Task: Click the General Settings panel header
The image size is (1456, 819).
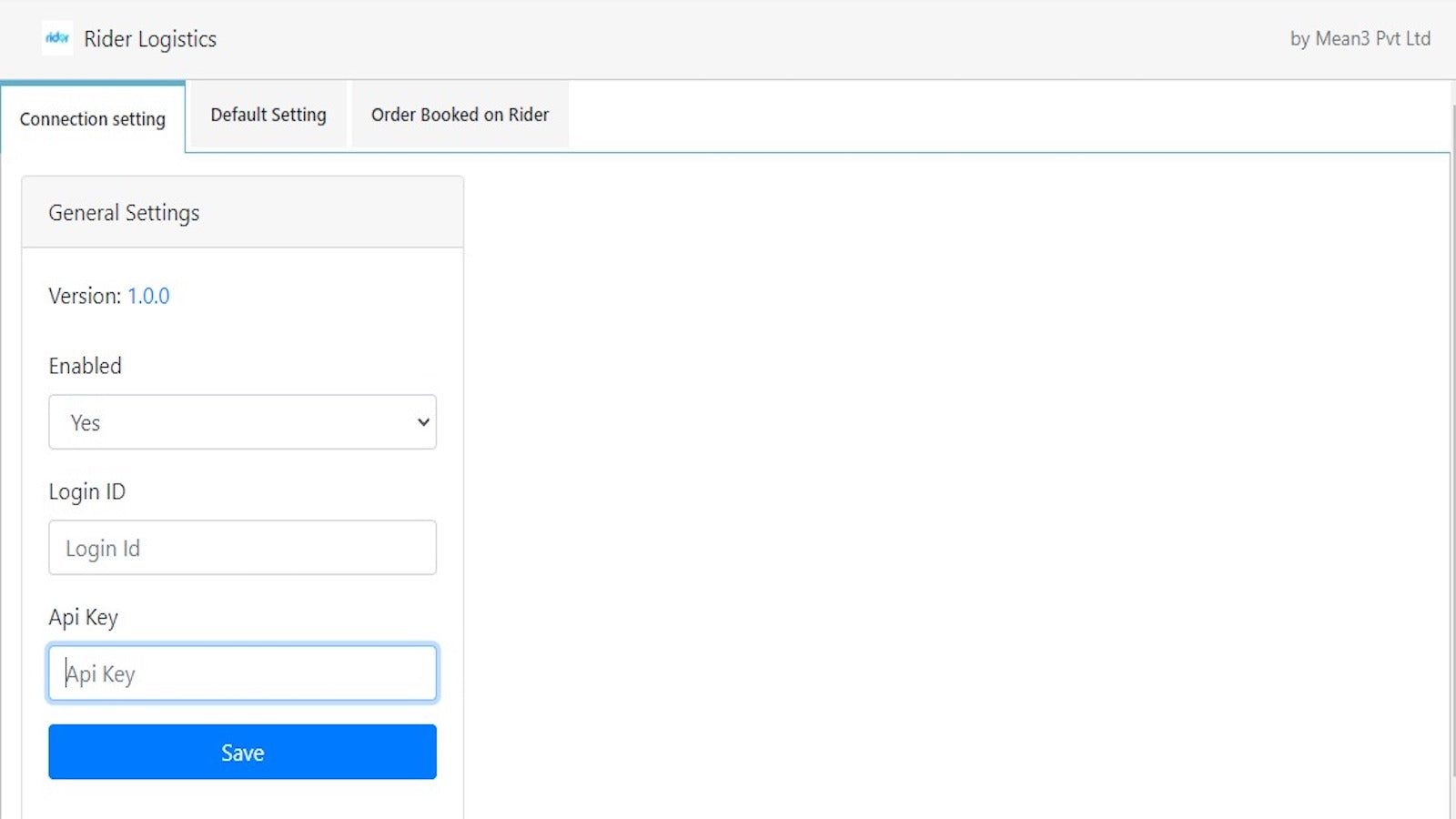Action: tap(124, 212)
